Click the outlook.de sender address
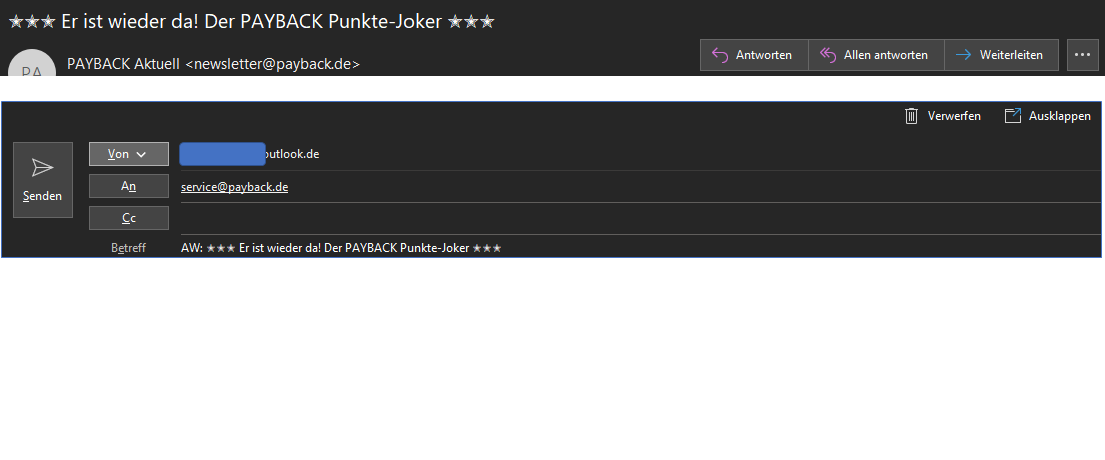 coord(250,154)
